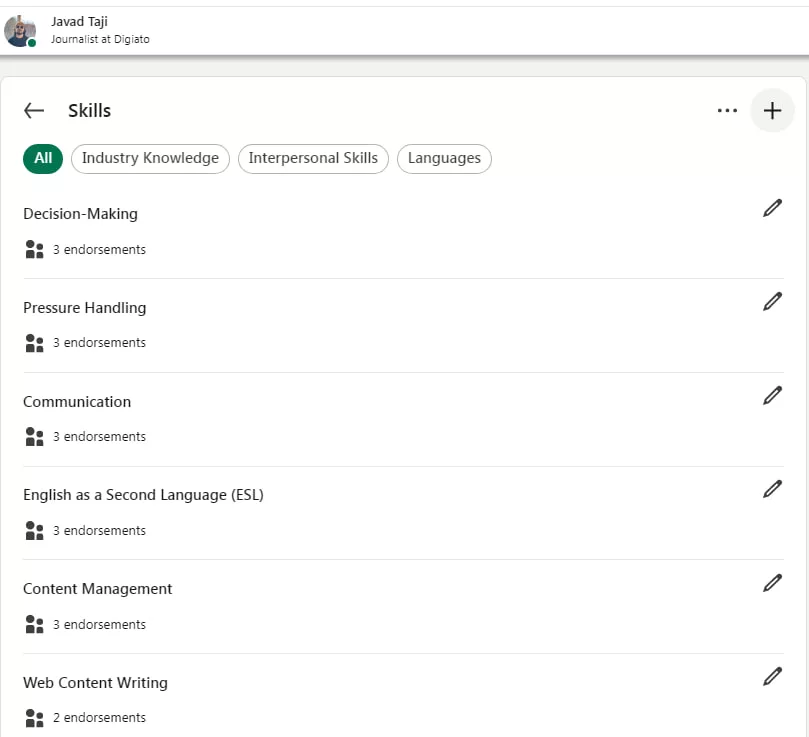Screen dimensions: 809x737
Task: Click pencil icon for Communication skill
Action: [x=772, y=396]
